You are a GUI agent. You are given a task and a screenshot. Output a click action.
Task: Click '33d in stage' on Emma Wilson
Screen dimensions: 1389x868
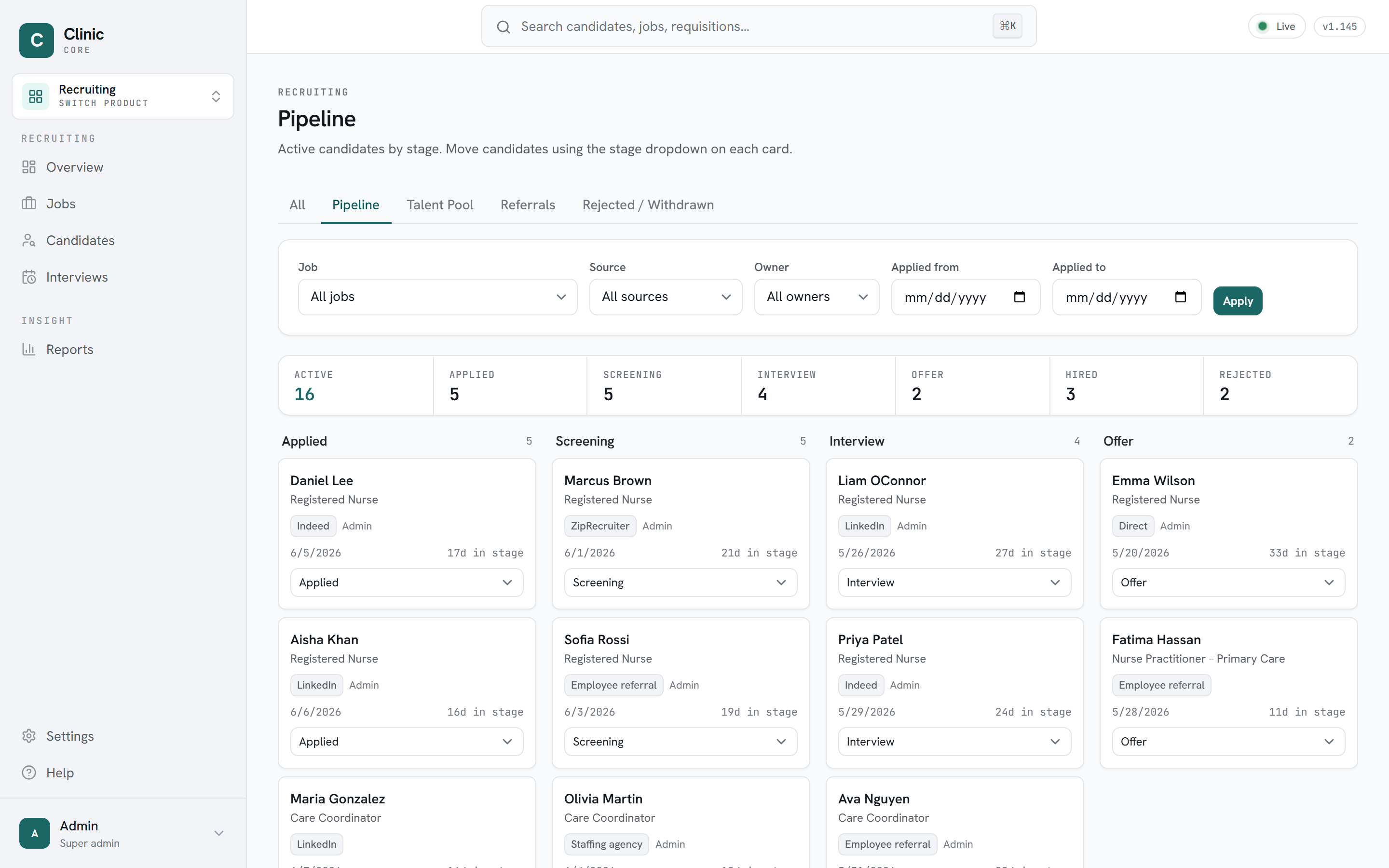[1307, 553]
